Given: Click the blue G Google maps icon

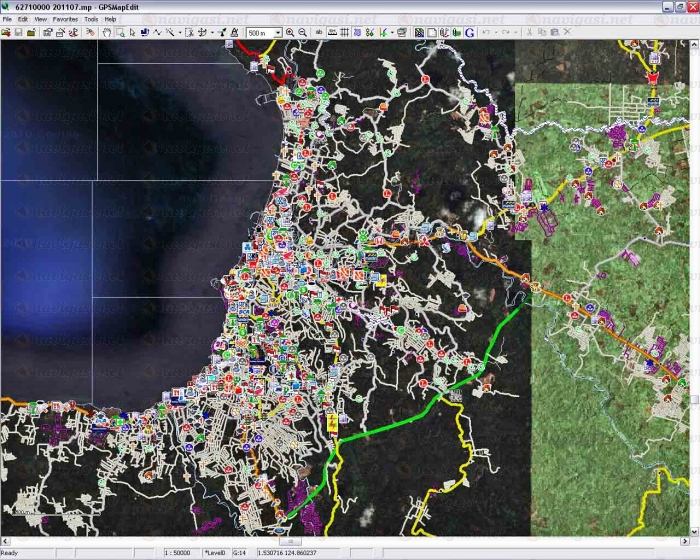Looking at the screenshot, I should point(469,32).
